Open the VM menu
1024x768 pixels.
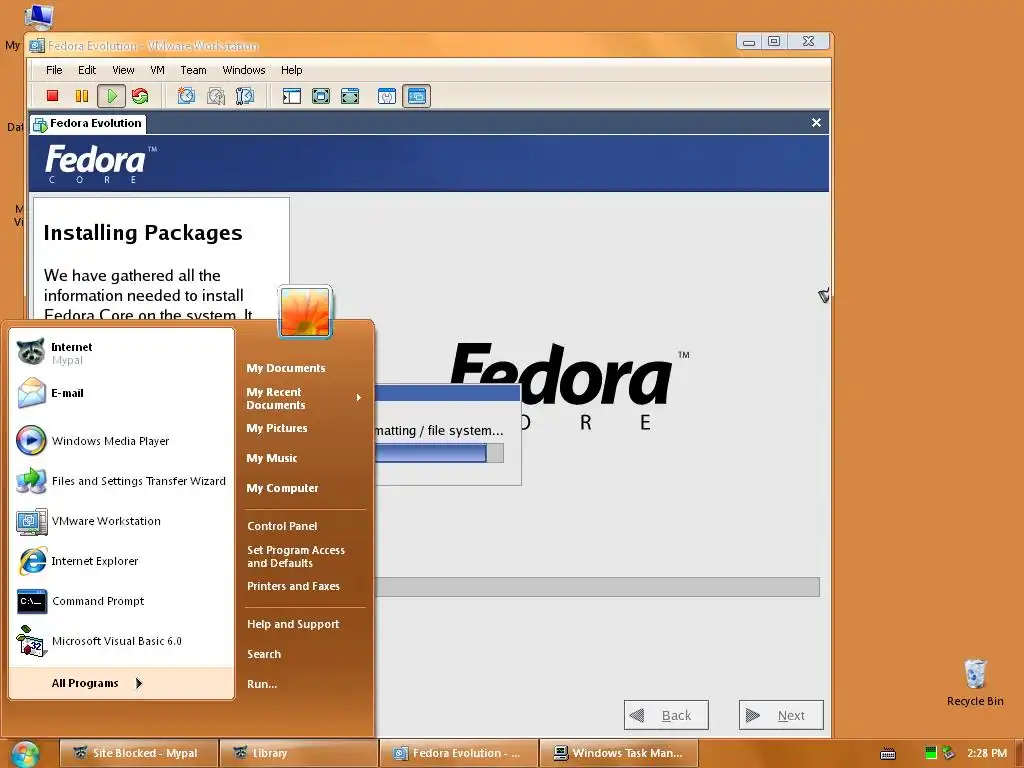[x=157, y=70]
